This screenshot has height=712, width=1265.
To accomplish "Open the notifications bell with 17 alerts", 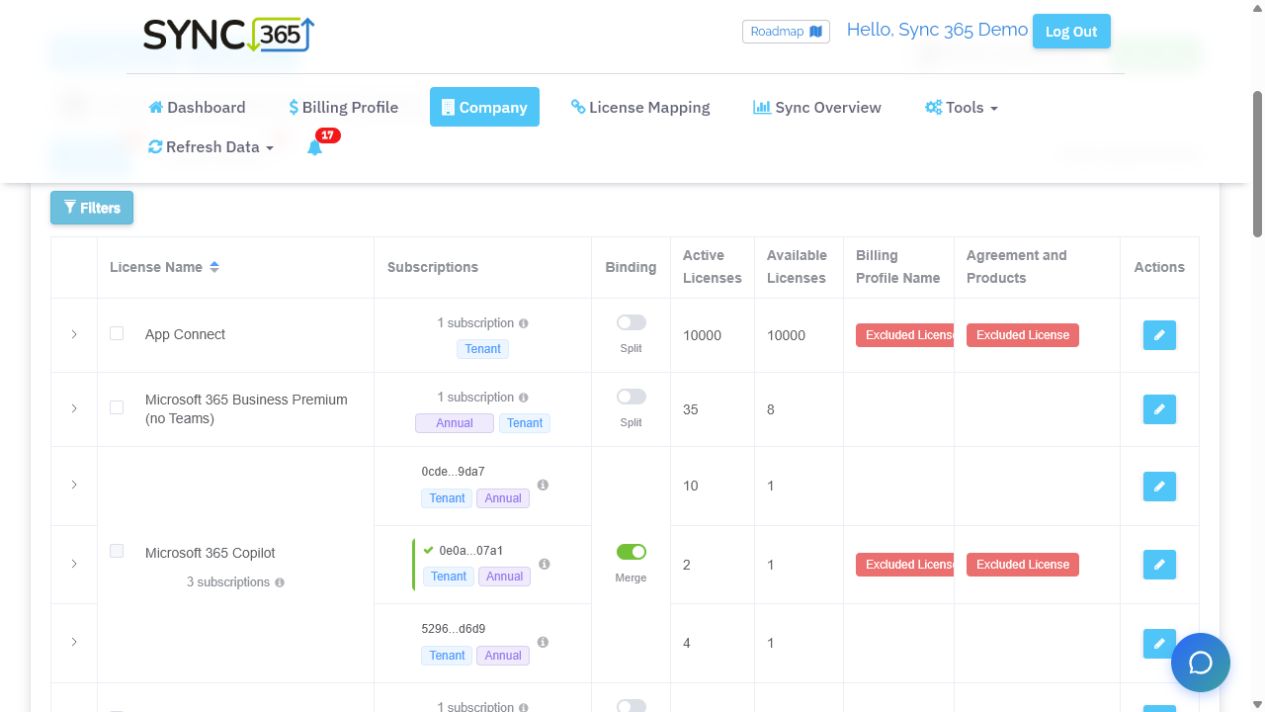I will click(315, 147).
